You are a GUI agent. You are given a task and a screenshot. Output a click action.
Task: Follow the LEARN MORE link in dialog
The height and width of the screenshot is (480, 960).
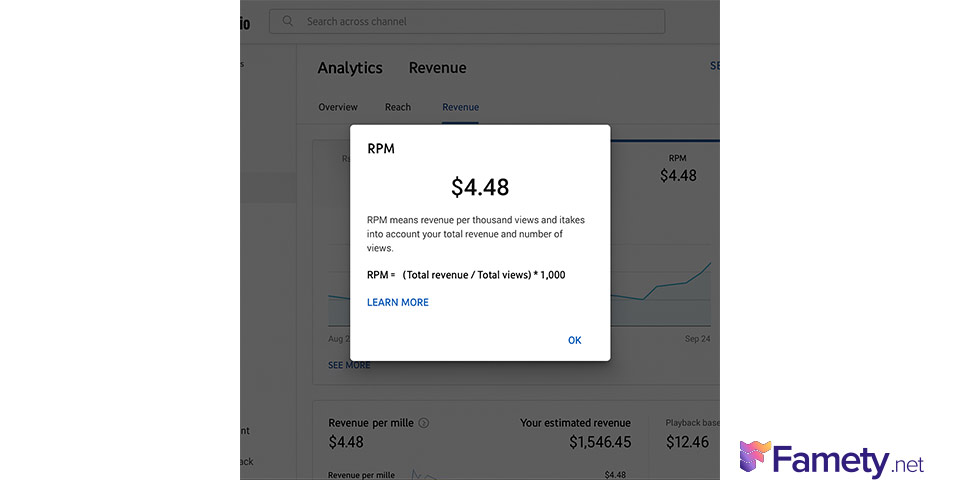(398, 302)
